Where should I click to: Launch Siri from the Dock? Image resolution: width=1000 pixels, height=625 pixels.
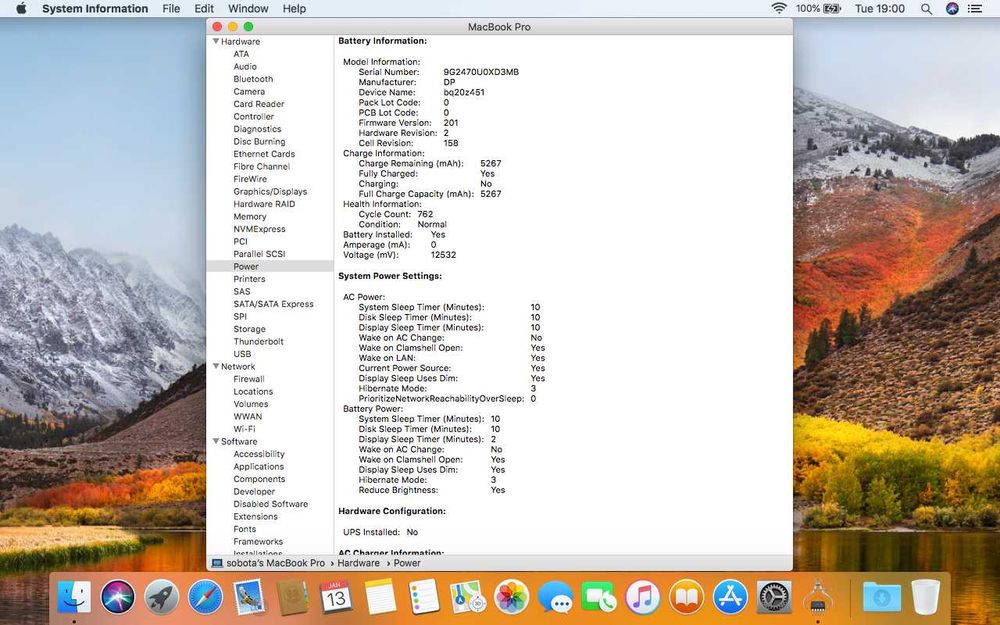tap(118, 598)
